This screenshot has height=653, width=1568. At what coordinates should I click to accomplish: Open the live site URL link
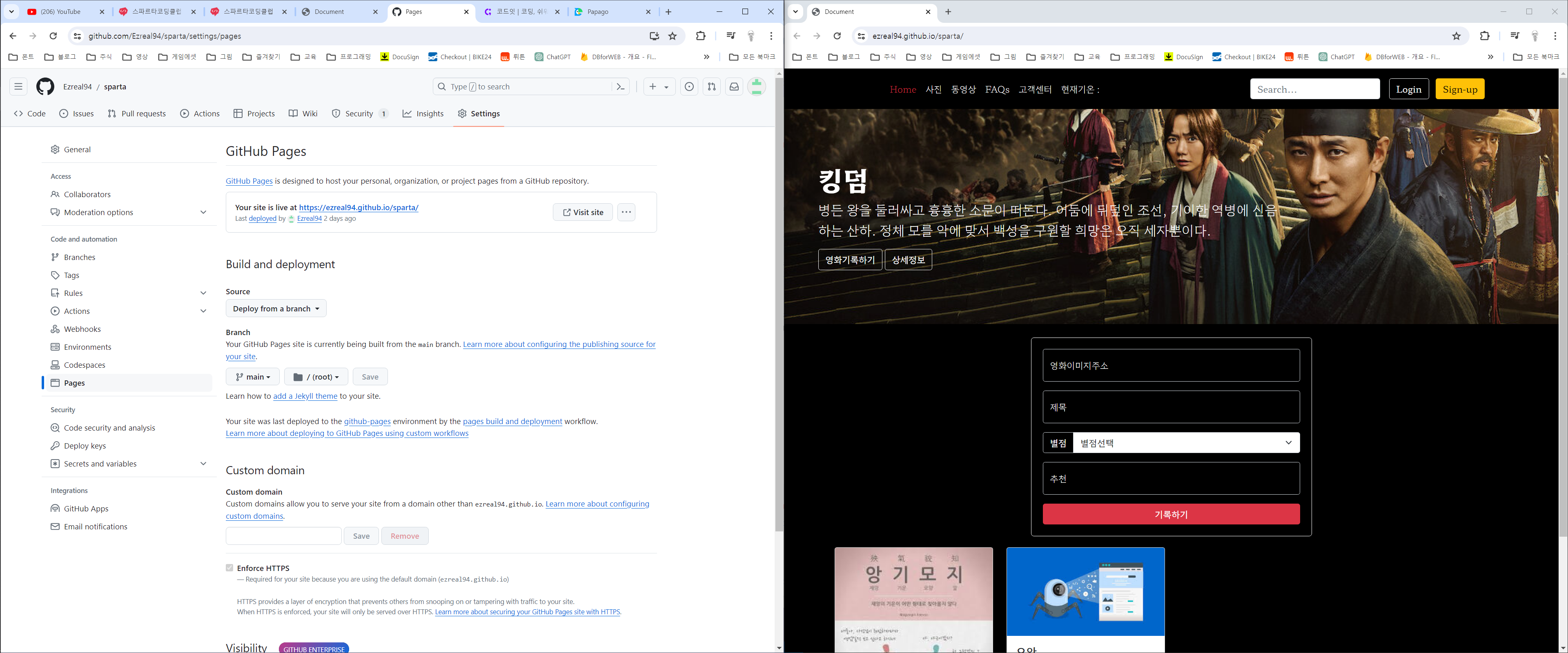tap(359, 207)
